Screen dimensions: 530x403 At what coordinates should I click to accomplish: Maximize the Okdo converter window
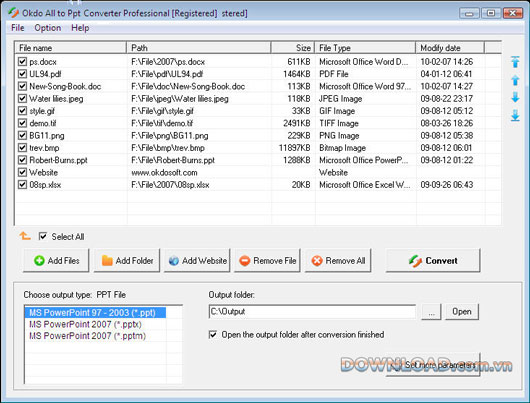[x=491, y=13]
